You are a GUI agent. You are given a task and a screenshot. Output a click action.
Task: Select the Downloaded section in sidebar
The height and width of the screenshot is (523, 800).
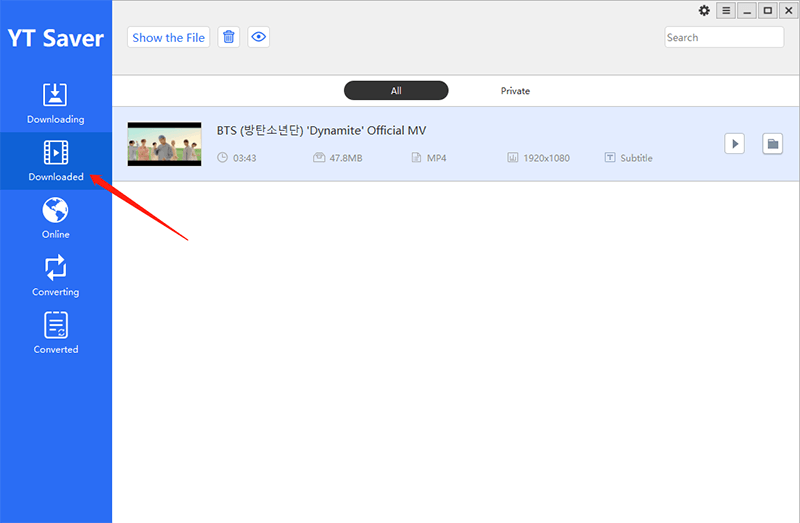[x=56, y=161]
